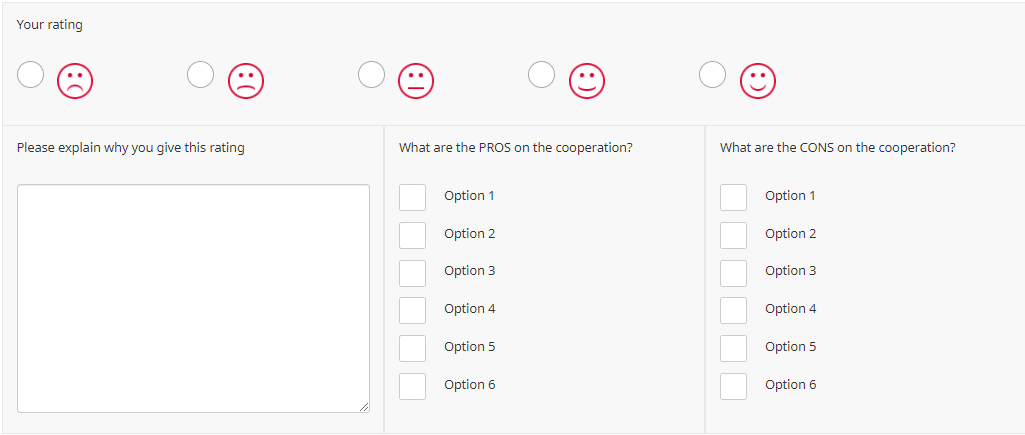The height and width of the screenshot is (435, 1025).
Task: Click the broadly smiling face icon
Action: [x=758, y=81]
